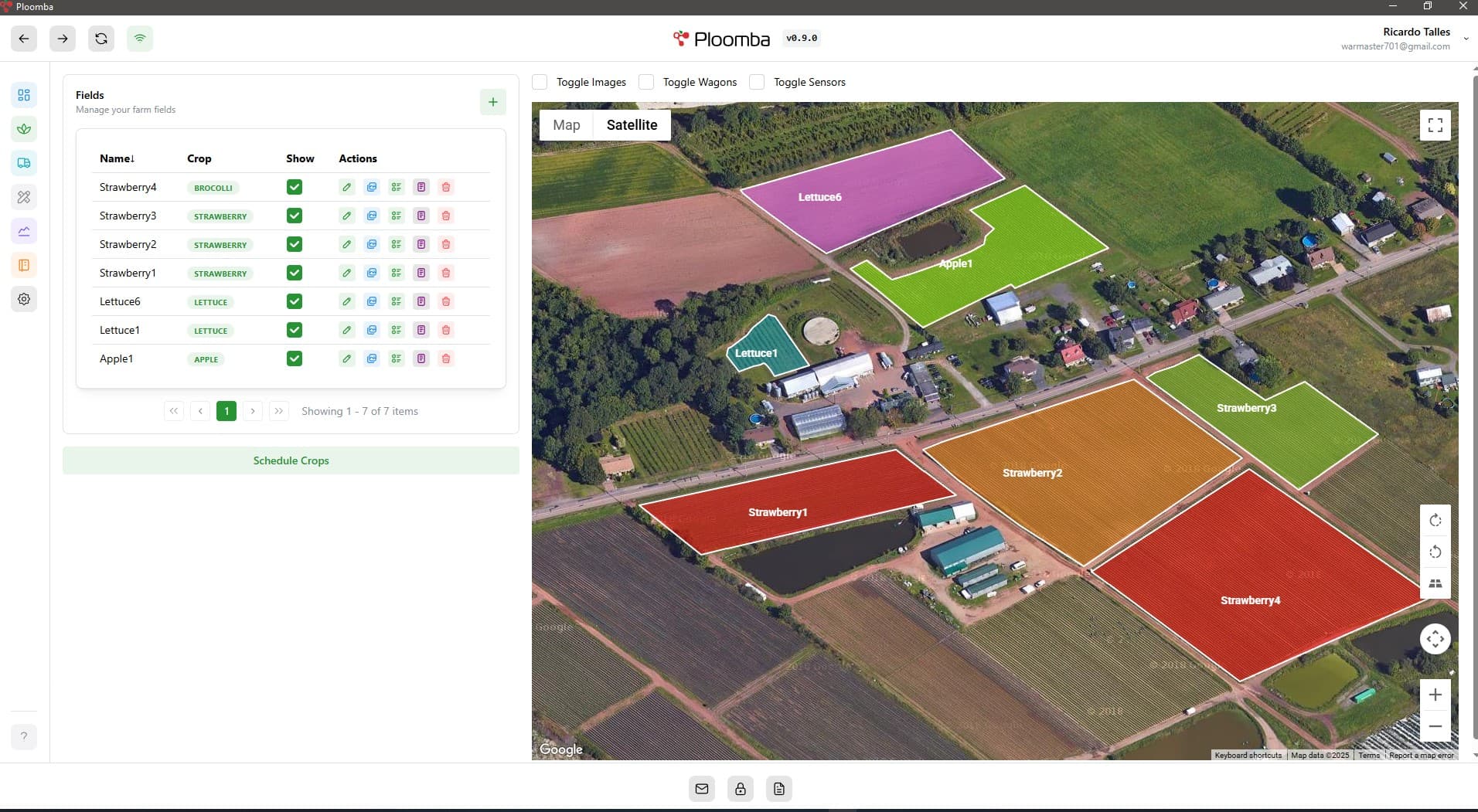Switch to Map view tab
This screenshot has height=812, width=1478.
click(x=566, y=125)
